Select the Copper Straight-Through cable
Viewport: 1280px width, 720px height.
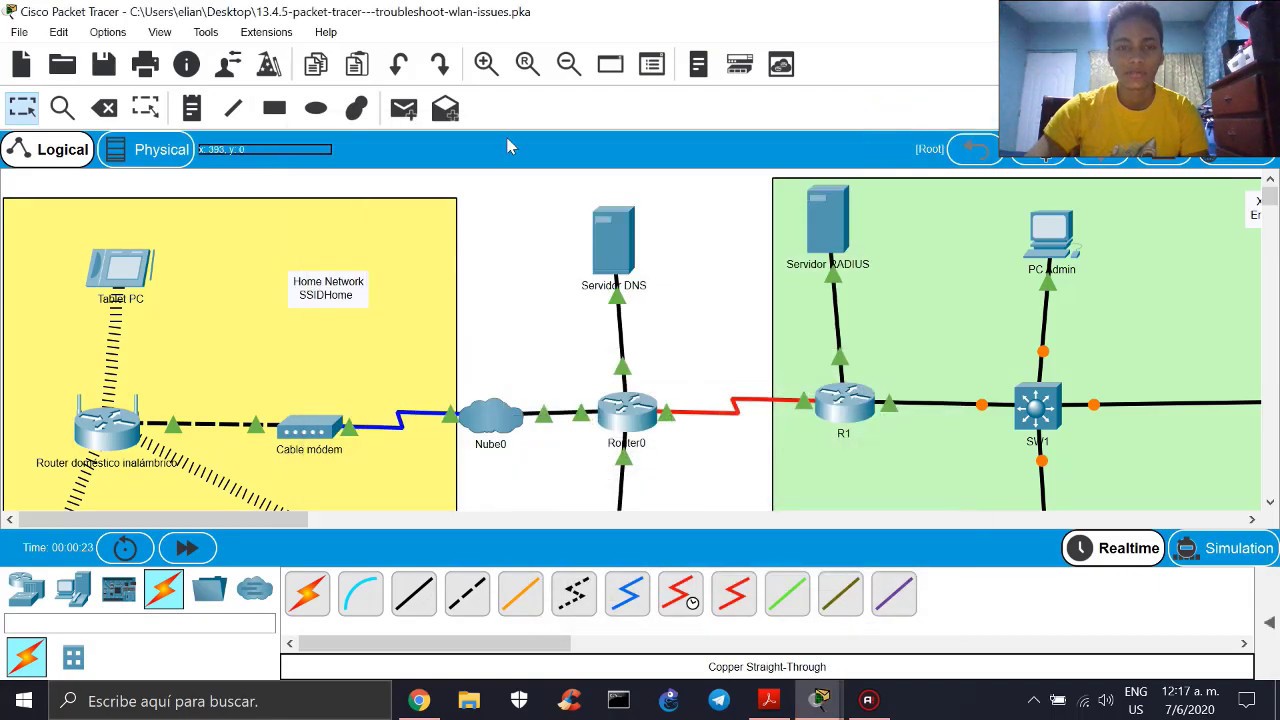point(414,593)
